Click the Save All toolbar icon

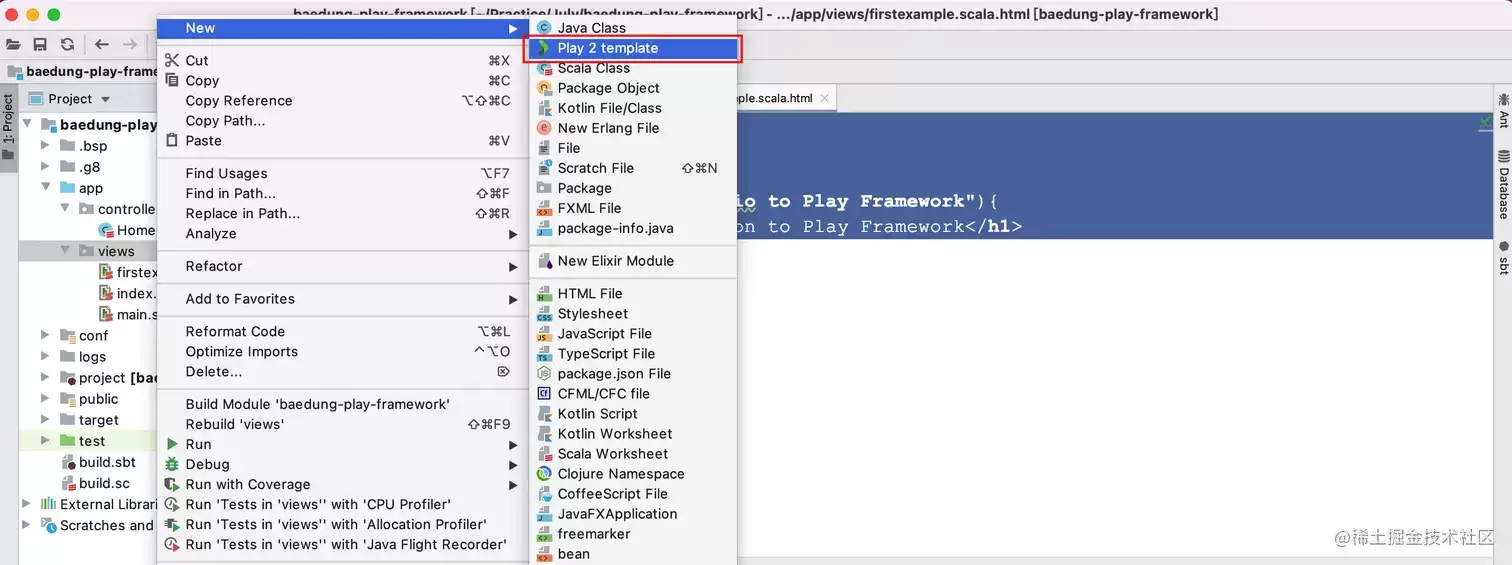(x=40, y=44)
